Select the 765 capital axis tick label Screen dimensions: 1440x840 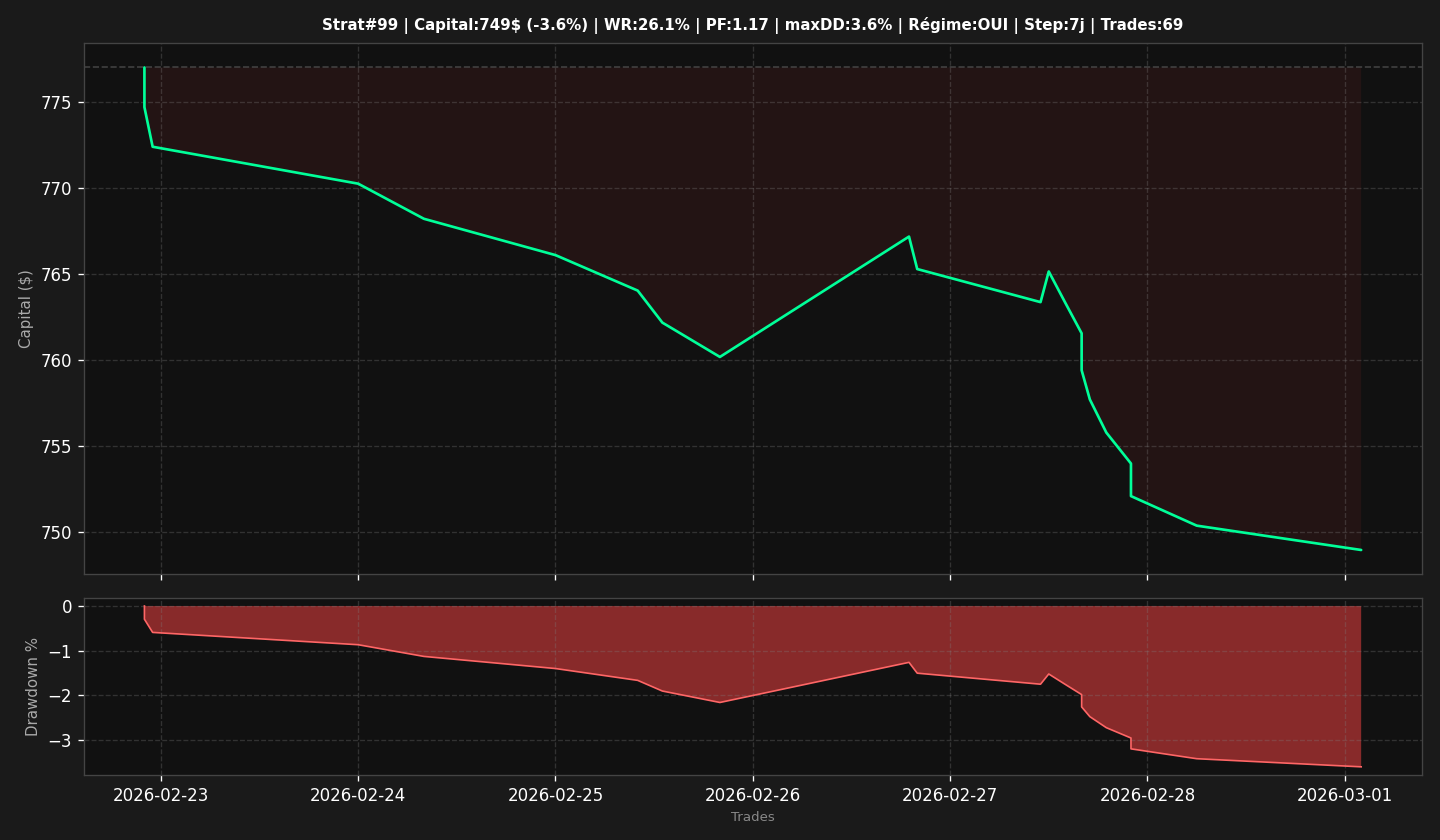coord(58,275)
